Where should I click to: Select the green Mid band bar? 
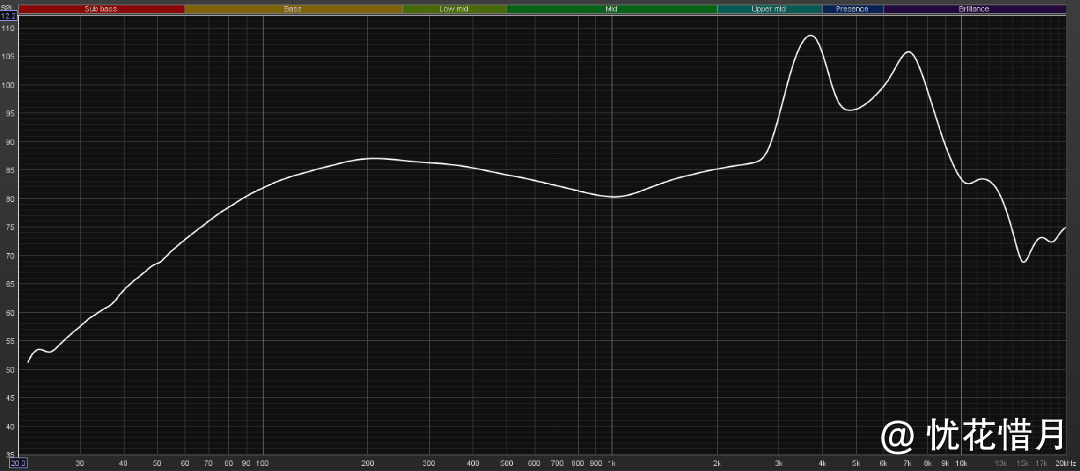pos(611,8)
